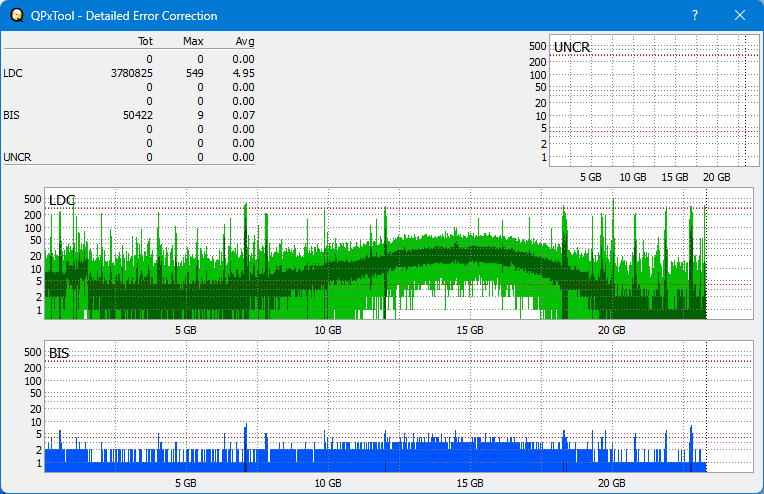Click the window title QPxTool - Detailed Error Correction
This screenshot has height=494, width=764.
click(124, 16)
